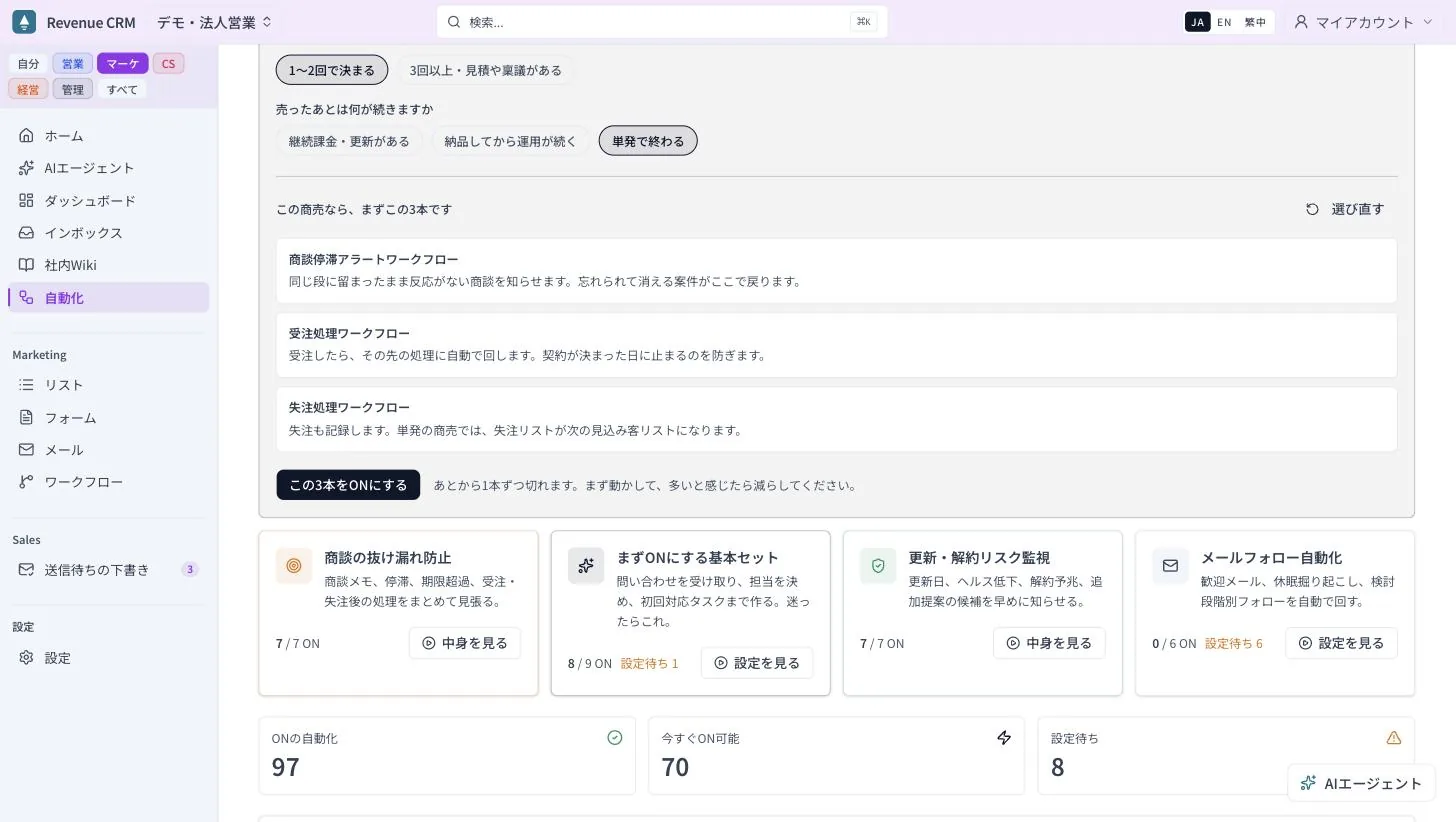Click この3本をONにする button
The image size is (1456, 822).
pos(348,485)
